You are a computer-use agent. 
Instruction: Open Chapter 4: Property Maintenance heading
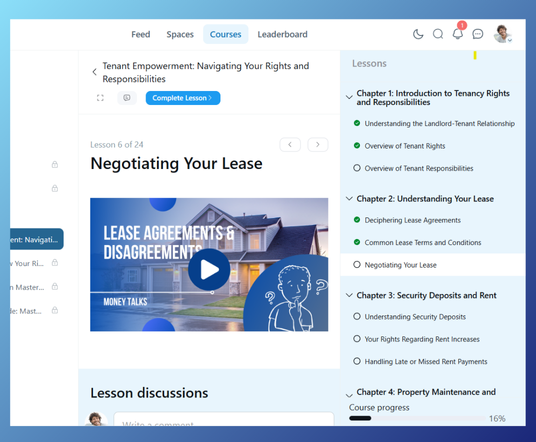click(x=426, y=392)
